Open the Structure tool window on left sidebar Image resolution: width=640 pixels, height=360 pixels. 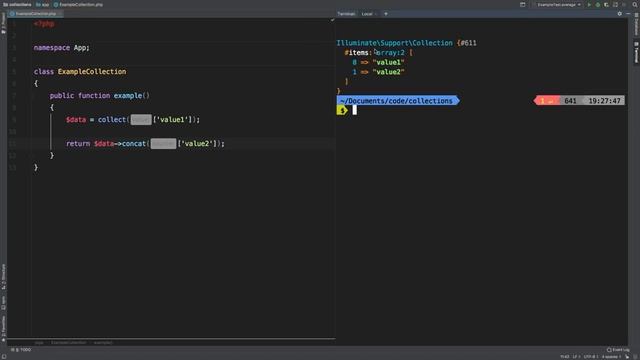pyautogui.click(x=3, y=277)
